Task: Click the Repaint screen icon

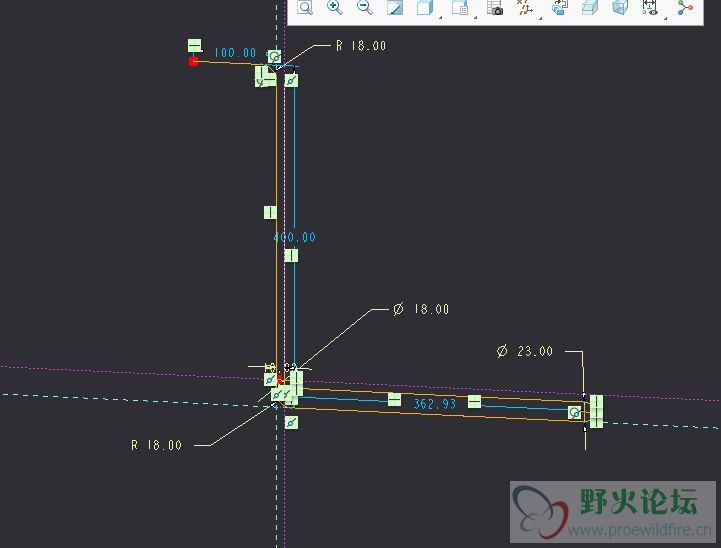Action: coord(395,7)
